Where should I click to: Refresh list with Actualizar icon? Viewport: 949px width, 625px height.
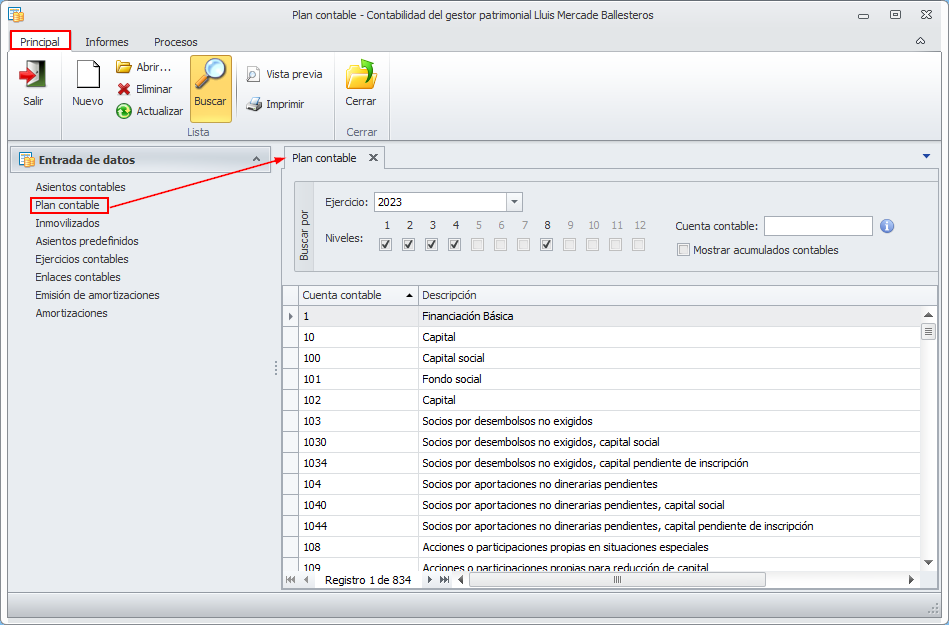[124, 111]
